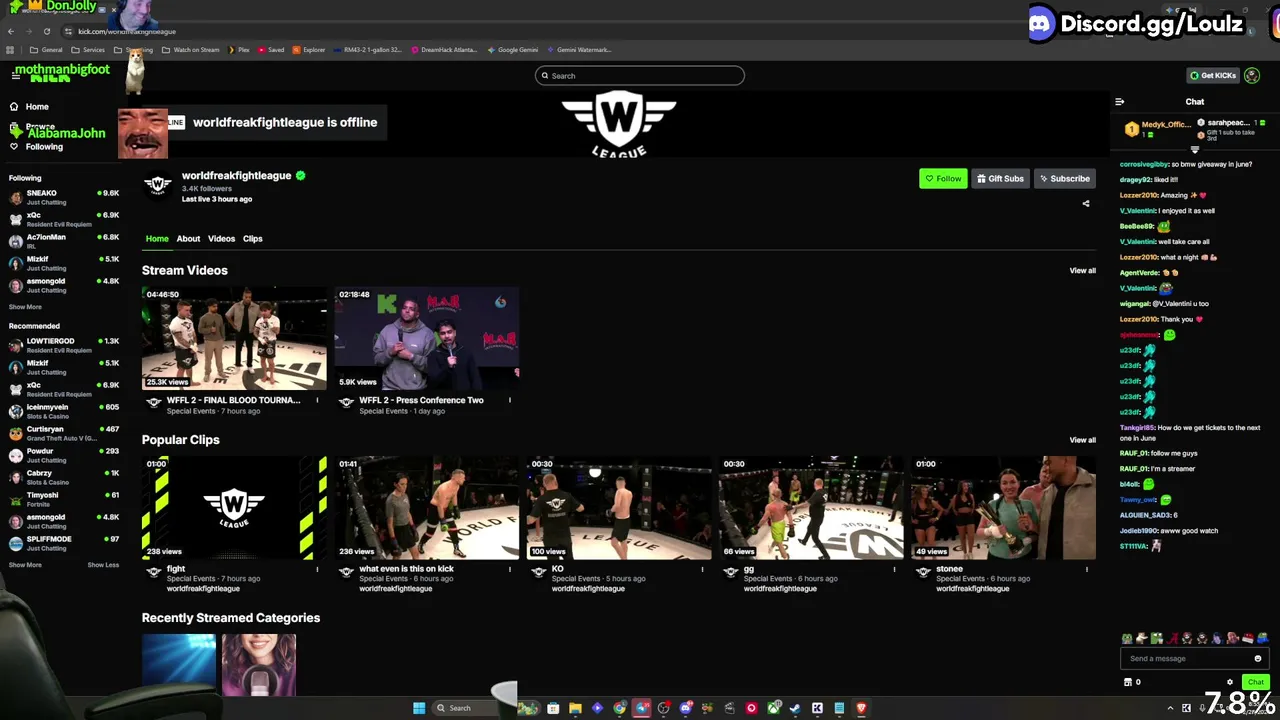Open the Plex bookmark in bookmarks bar
Viewport: 1280px width, 720px height.
(238, 50)
